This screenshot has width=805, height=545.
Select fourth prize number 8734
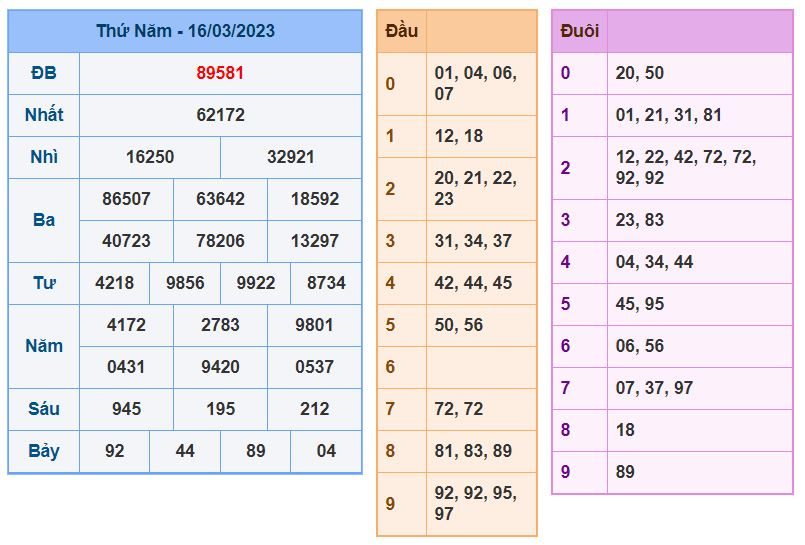coord(326,283)
